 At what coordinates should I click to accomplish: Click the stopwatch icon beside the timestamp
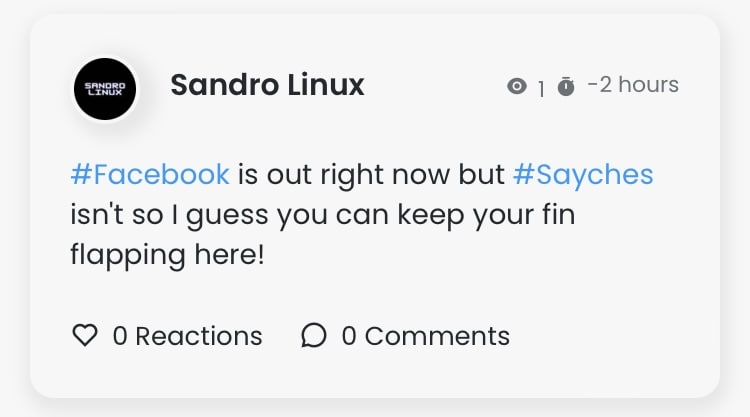[566, 87]
